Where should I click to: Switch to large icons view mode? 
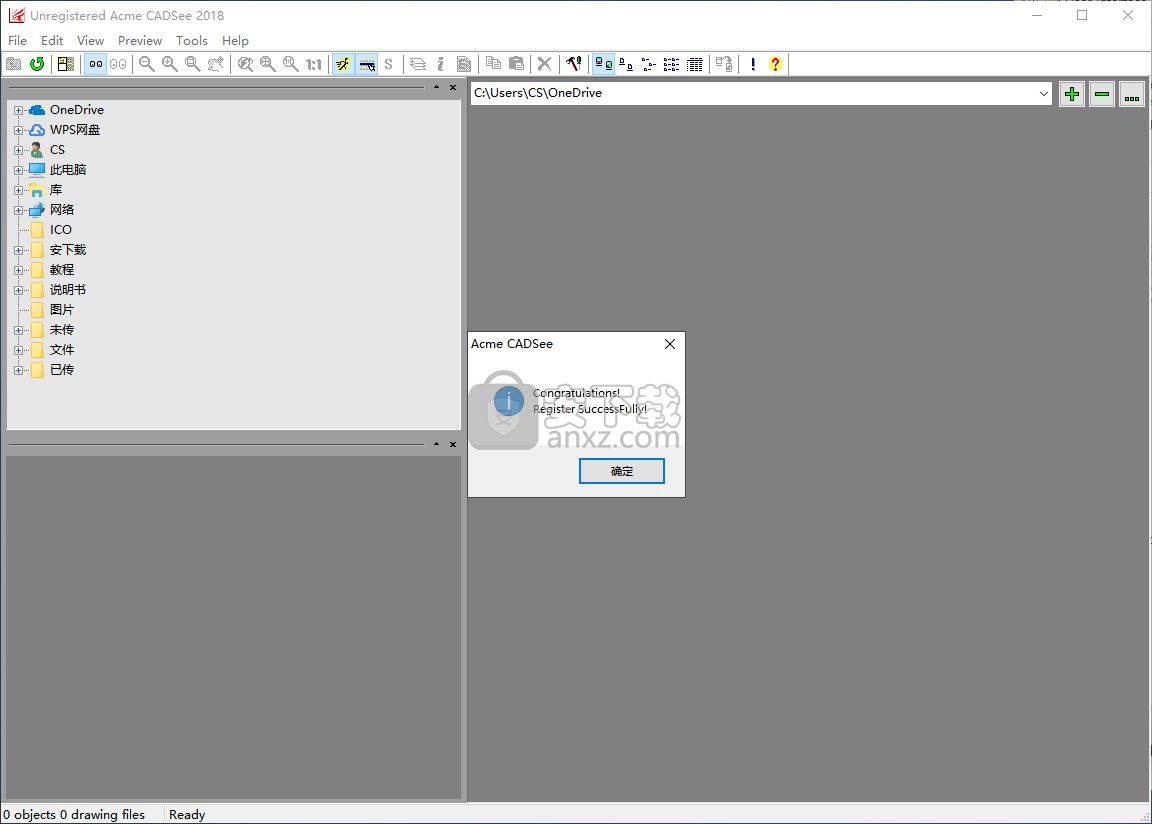pyautogui.click(x=604, y=65)
